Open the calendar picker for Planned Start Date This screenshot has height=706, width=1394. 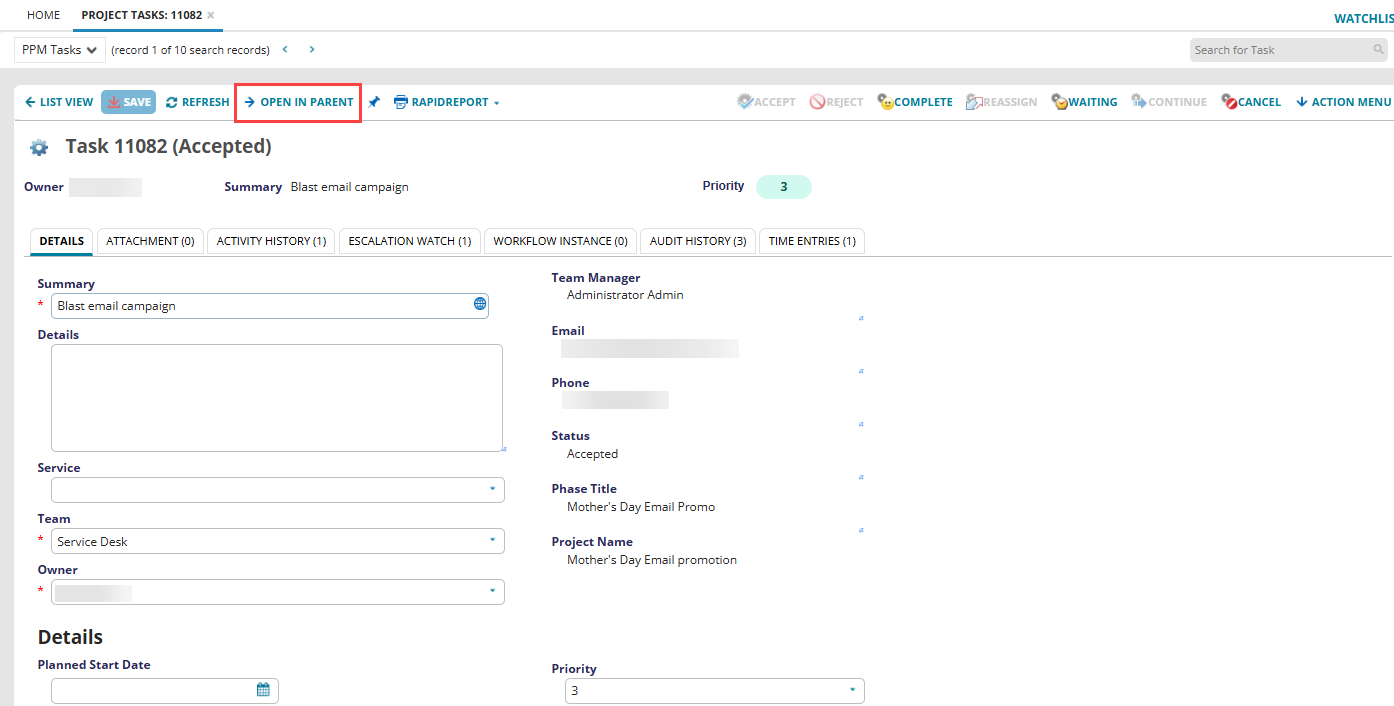(x=263, y=690)
